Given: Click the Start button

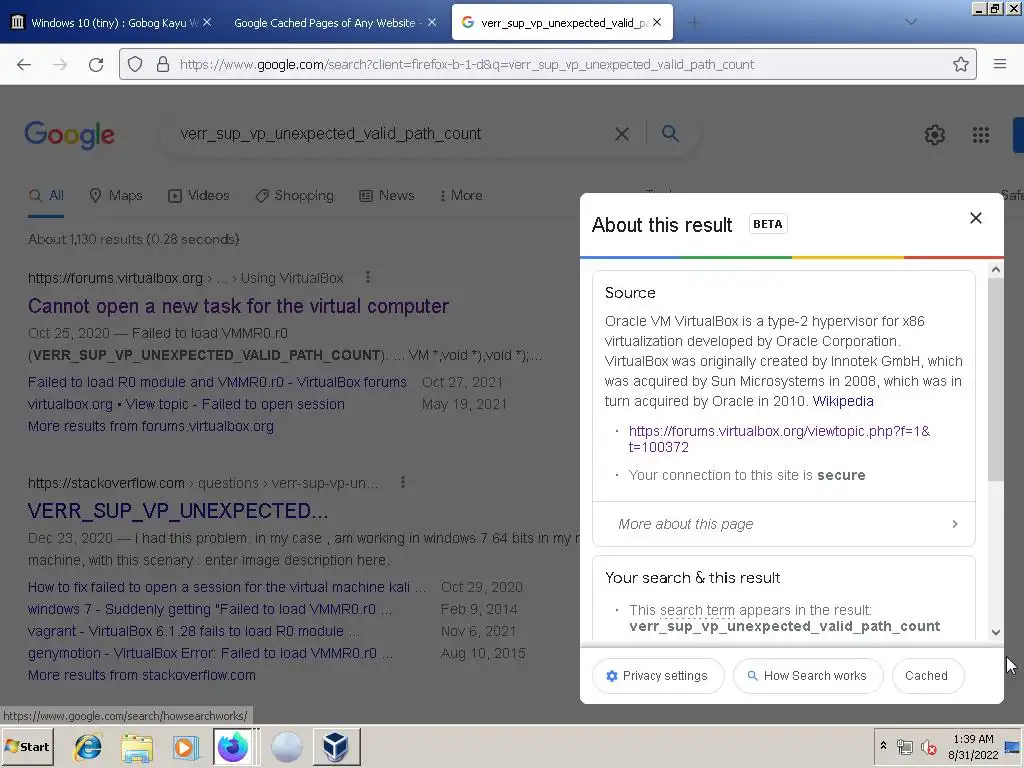Looking at the screenshot, I should [27, 747].
